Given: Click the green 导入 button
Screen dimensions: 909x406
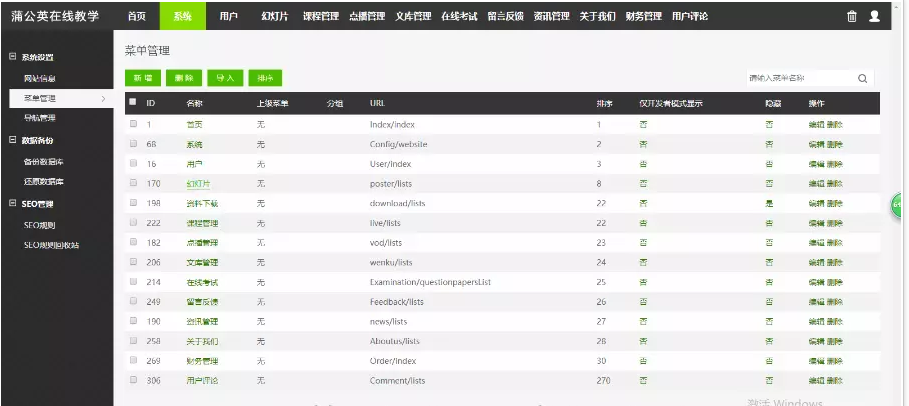Looking at the screenshot, I should [225, 78].
